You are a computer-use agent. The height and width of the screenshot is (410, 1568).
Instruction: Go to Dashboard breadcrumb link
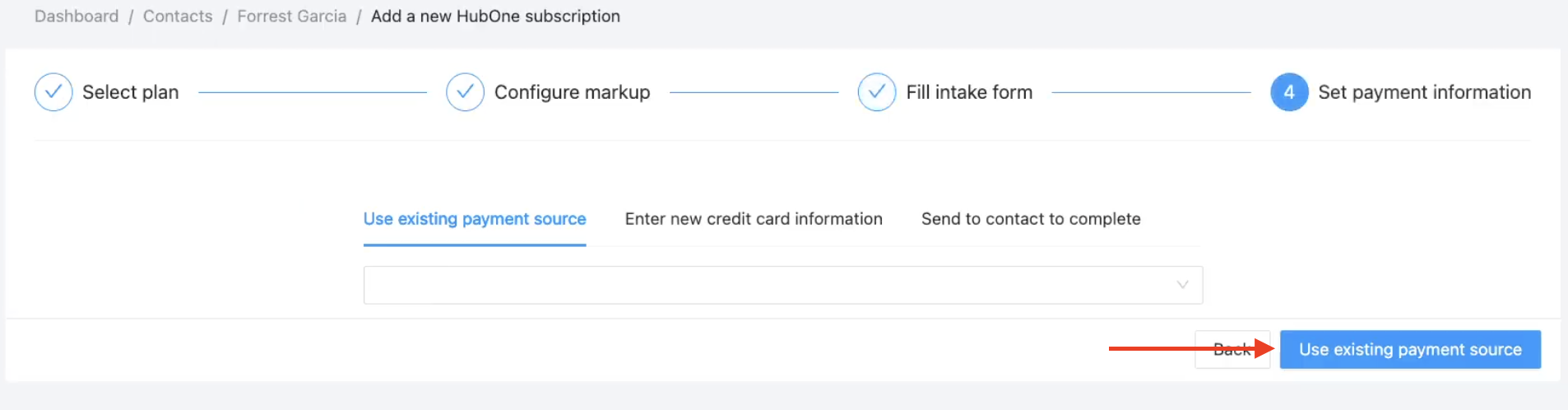(77, 16)
